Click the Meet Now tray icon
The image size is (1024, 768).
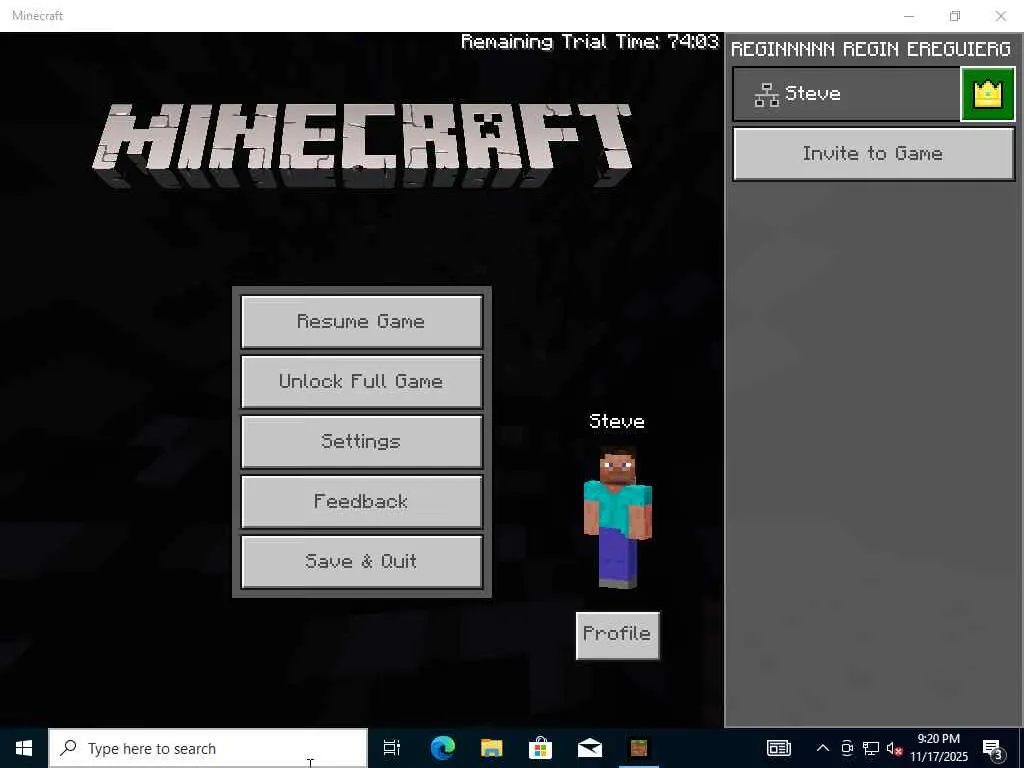(847, 748)
